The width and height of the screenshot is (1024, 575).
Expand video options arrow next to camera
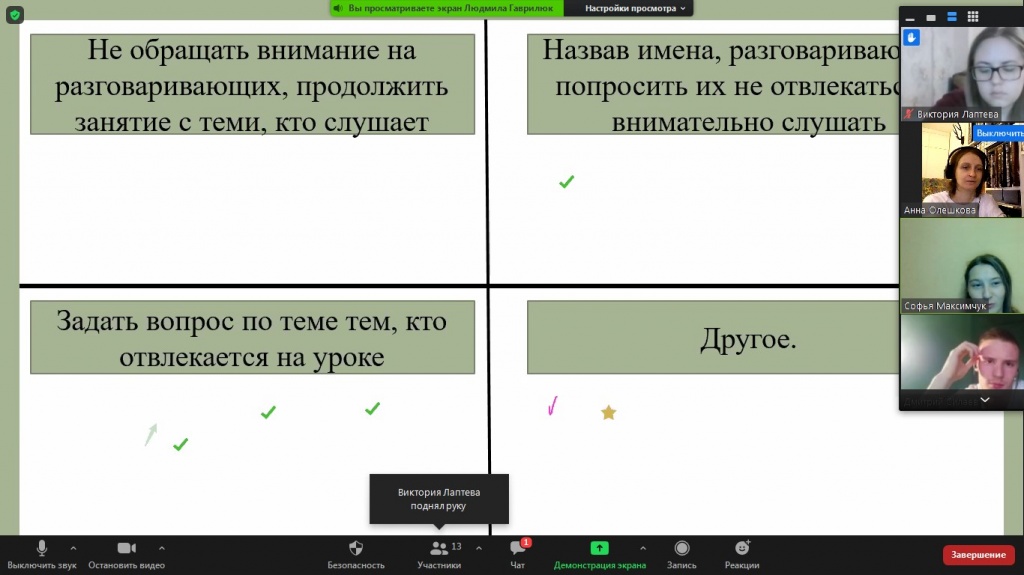(162, 548)
